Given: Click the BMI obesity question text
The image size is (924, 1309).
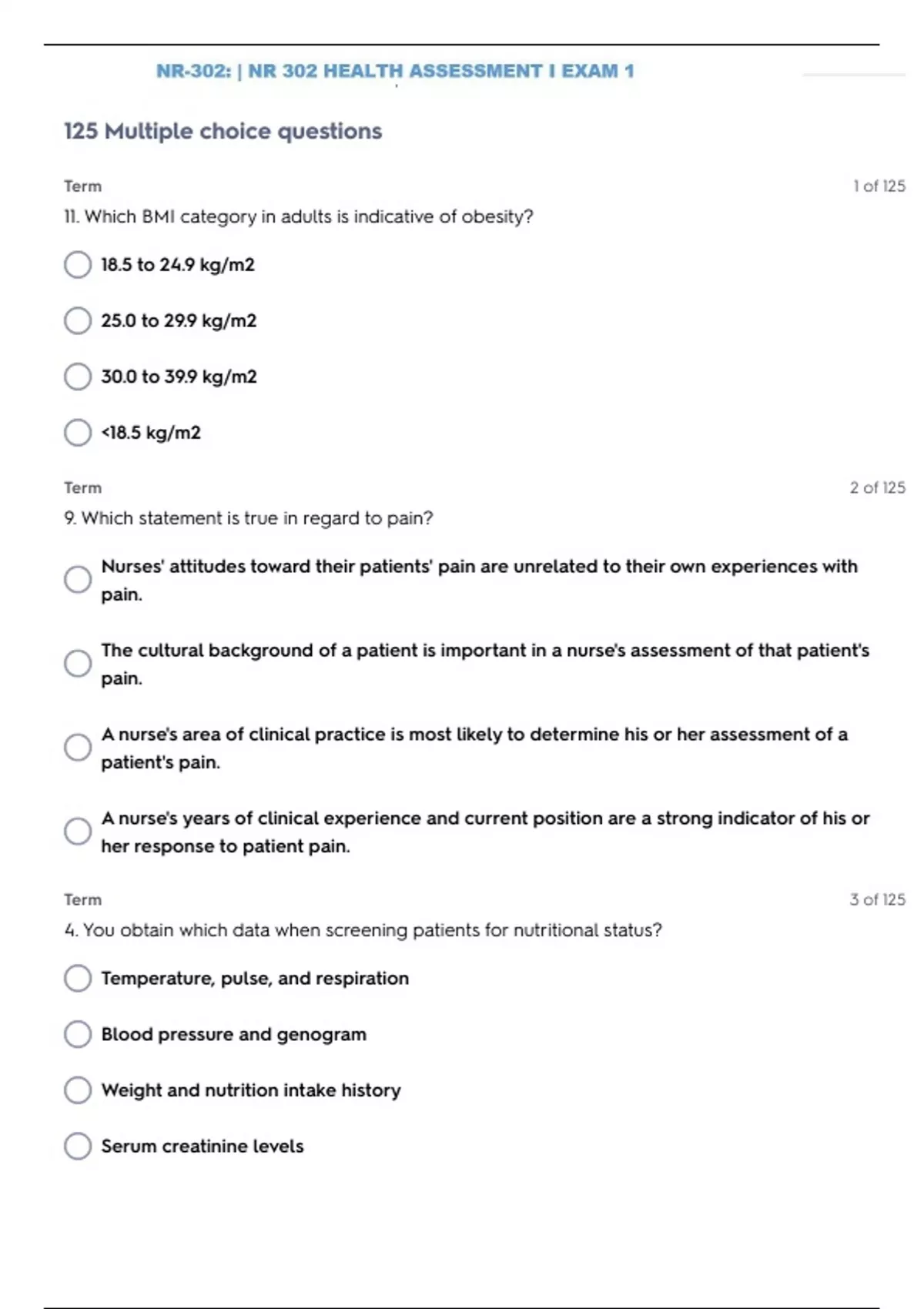Looking at the screenshot, I should [x=299, y=217].
